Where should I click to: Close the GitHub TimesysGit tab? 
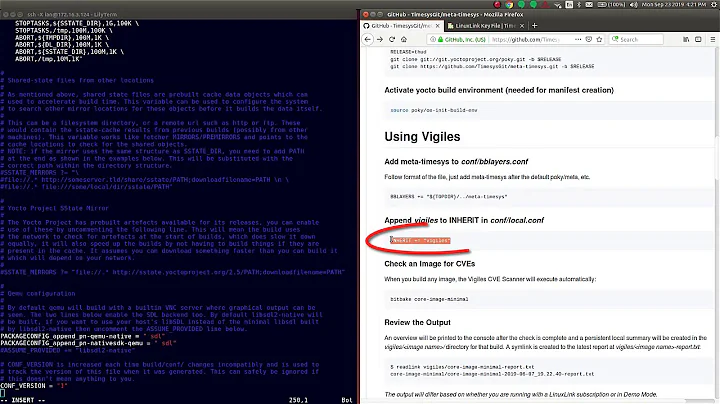pos(438,26)
